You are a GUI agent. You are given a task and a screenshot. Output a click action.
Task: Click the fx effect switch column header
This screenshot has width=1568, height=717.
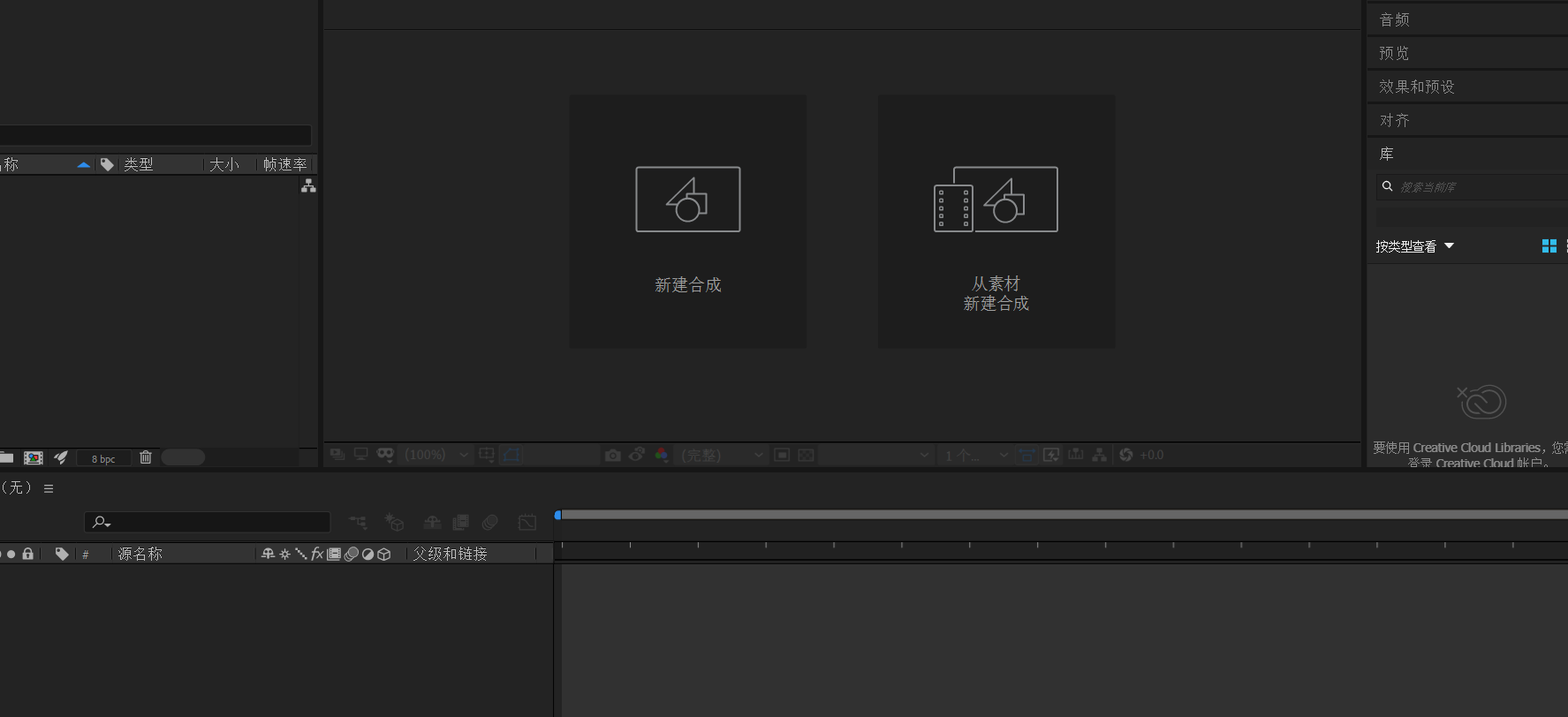click(317, 554)
